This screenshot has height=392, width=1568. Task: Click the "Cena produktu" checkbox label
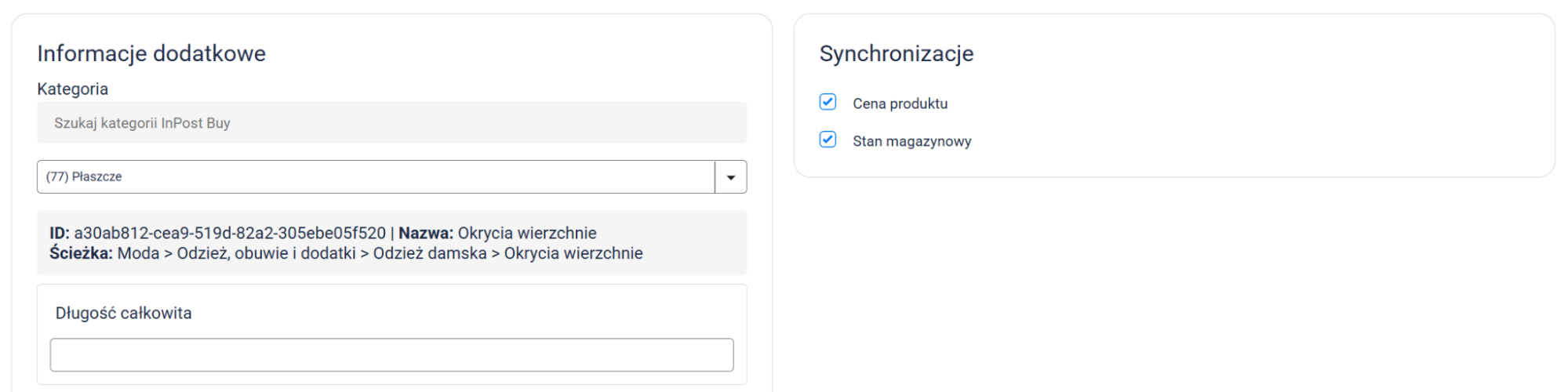tap(900, 103)
